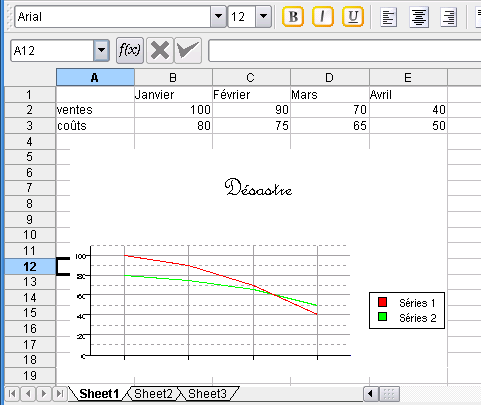Click the Séries 2 legend label
The width and height of the screenshot is (481, 405).
[x=418, y=318]
